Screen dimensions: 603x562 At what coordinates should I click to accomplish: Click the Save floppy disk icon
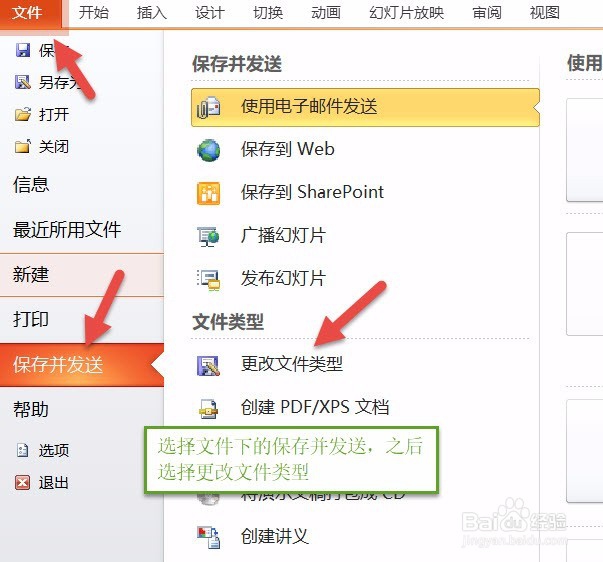point(23,50)
